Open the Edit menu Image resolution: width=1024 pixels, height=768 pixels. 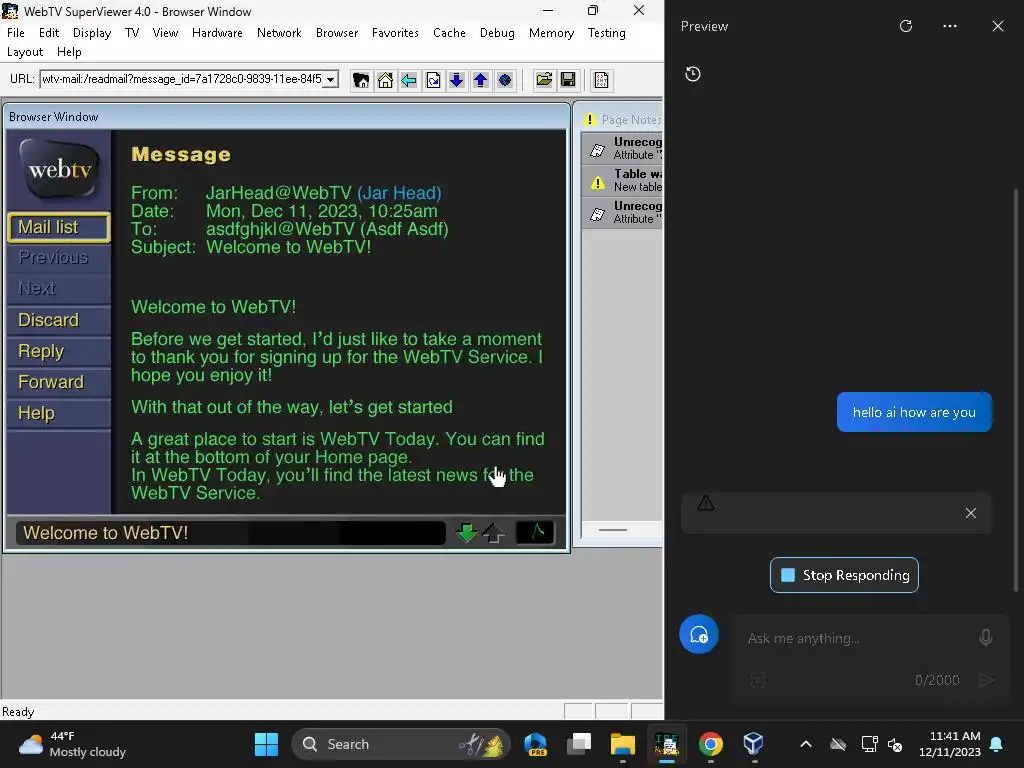point(49,33)
